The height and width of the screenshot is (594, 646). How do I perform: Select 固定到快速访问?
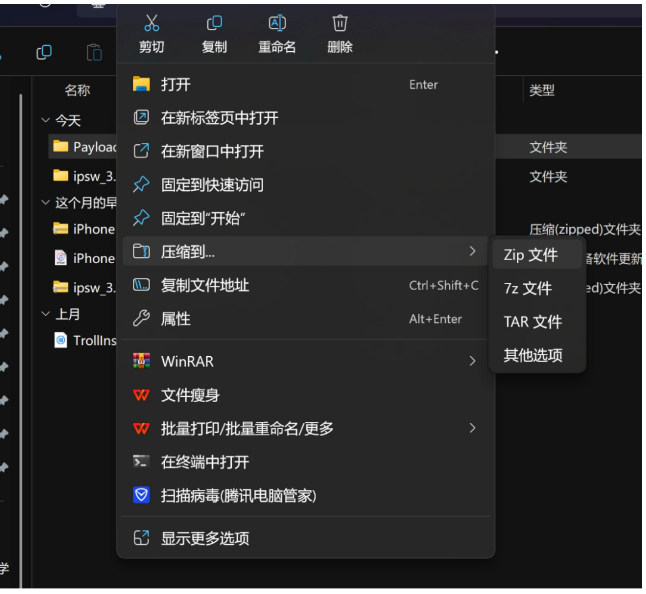pyautogui.click(x=305, y=185)
